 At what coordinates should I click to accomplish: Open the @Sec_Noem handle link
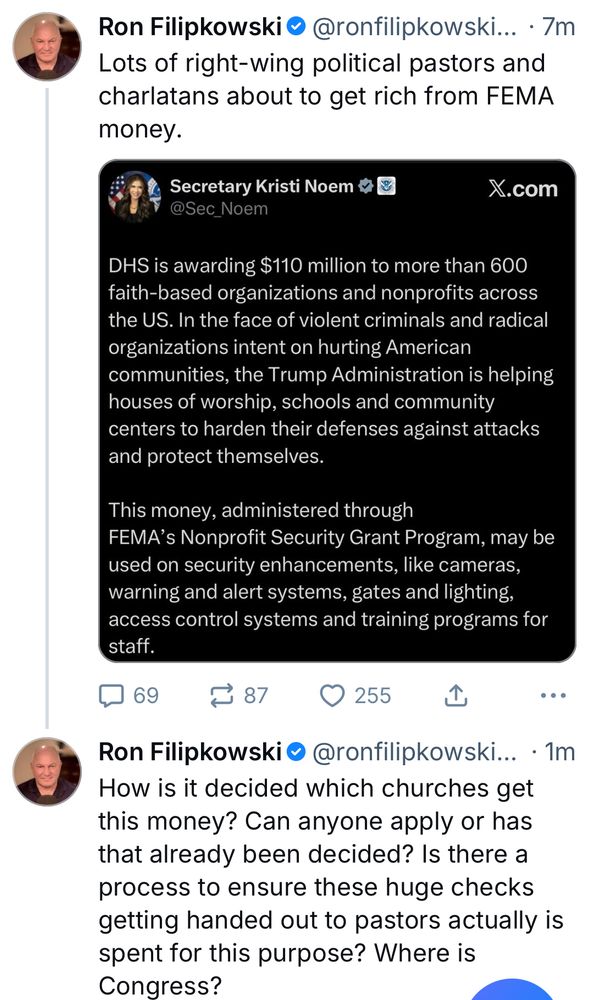[x=219, y=209]
